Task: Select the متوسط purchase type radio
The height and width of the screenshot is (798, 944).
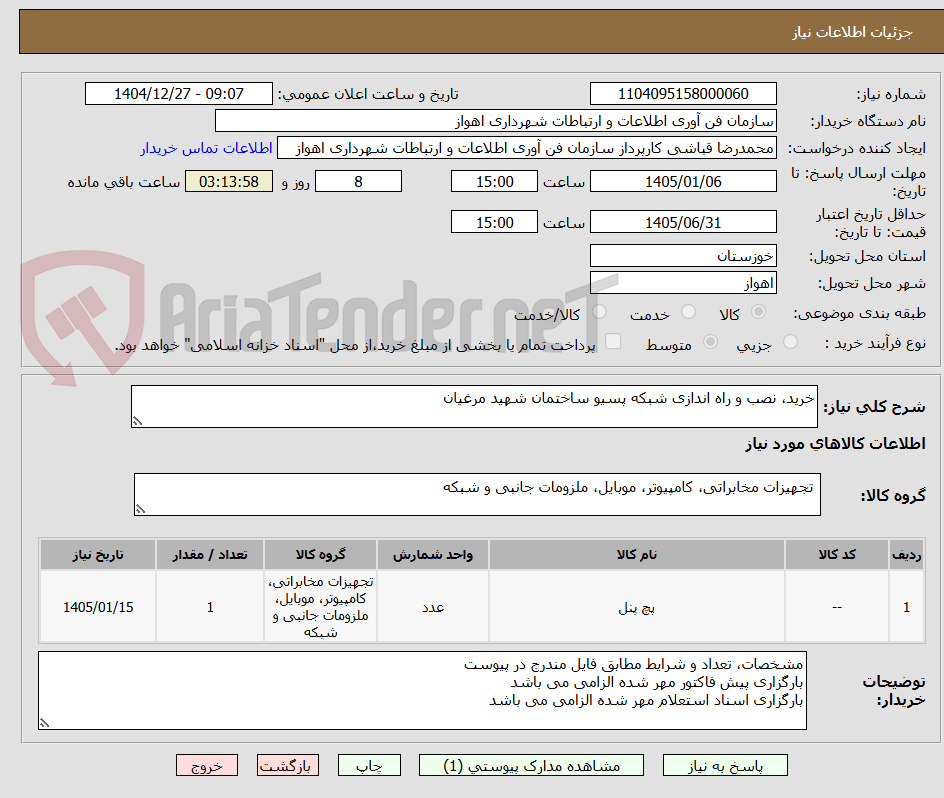Action: point(710,342)
